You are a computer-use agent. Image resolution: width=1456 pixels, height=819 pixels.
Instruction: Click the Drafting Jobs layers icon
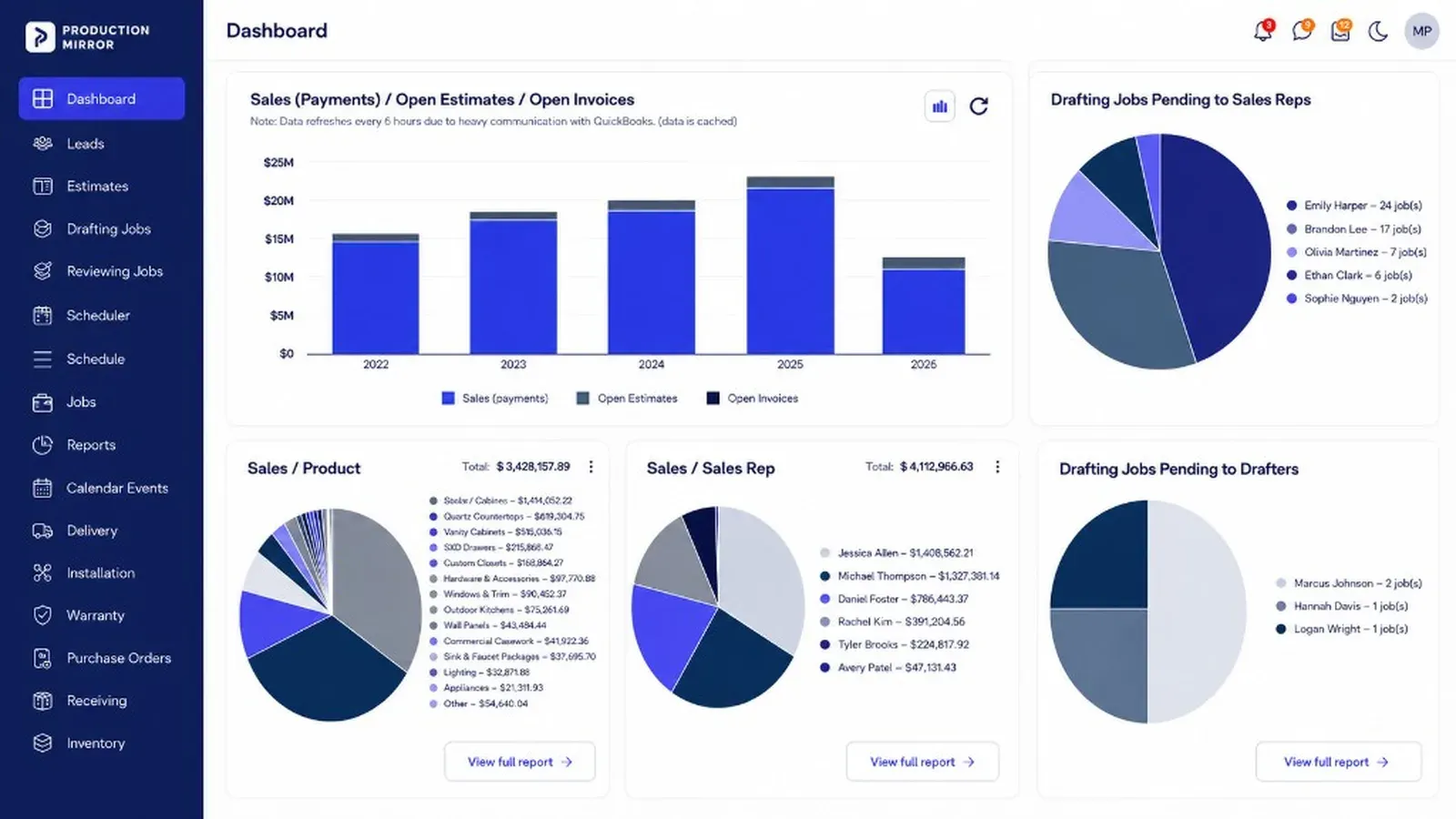click(43, 229)
